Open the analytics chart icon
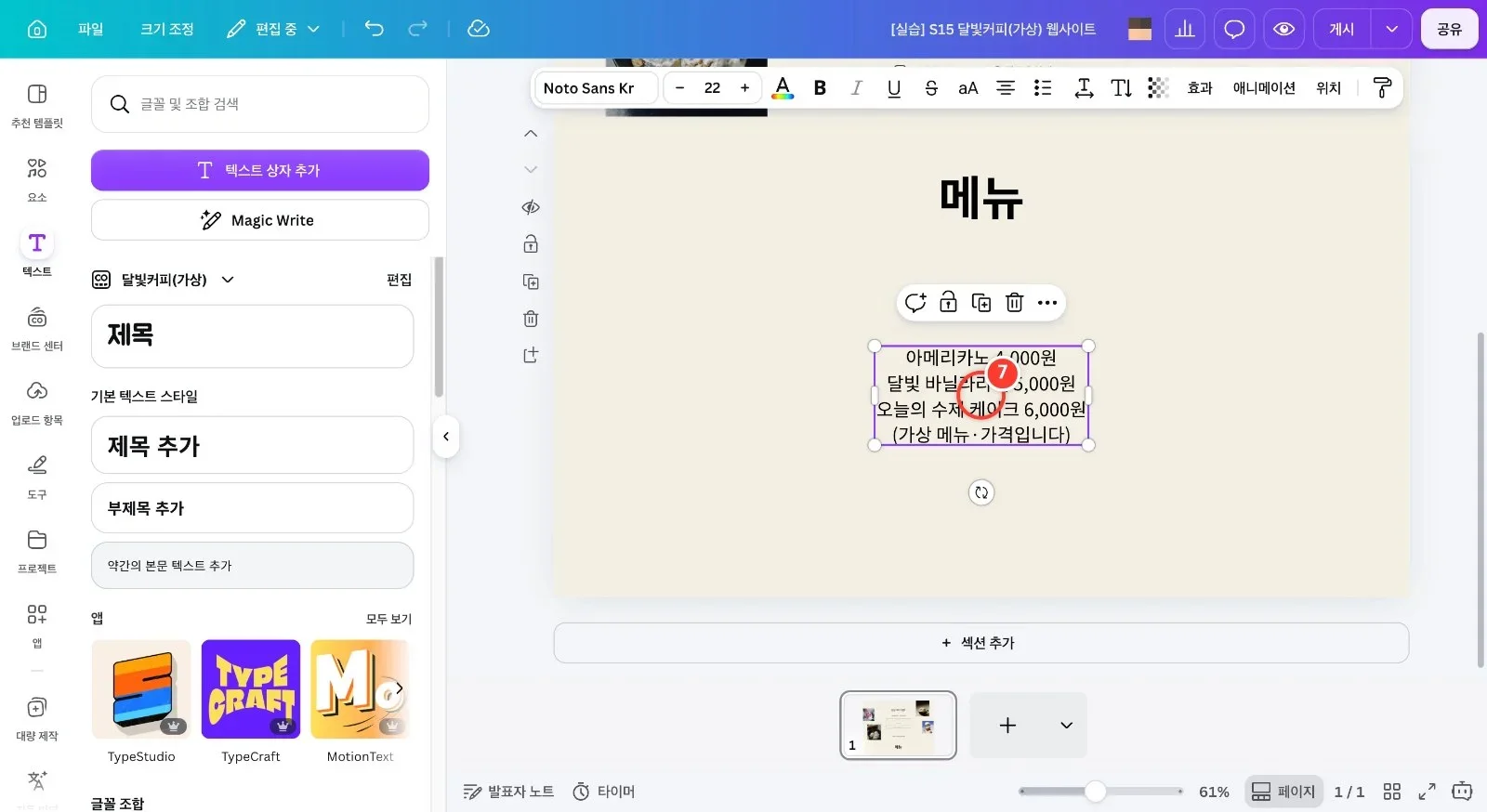Image resolution: width=1487 pixels, height=812 pixels. (x=1185, y=29)
